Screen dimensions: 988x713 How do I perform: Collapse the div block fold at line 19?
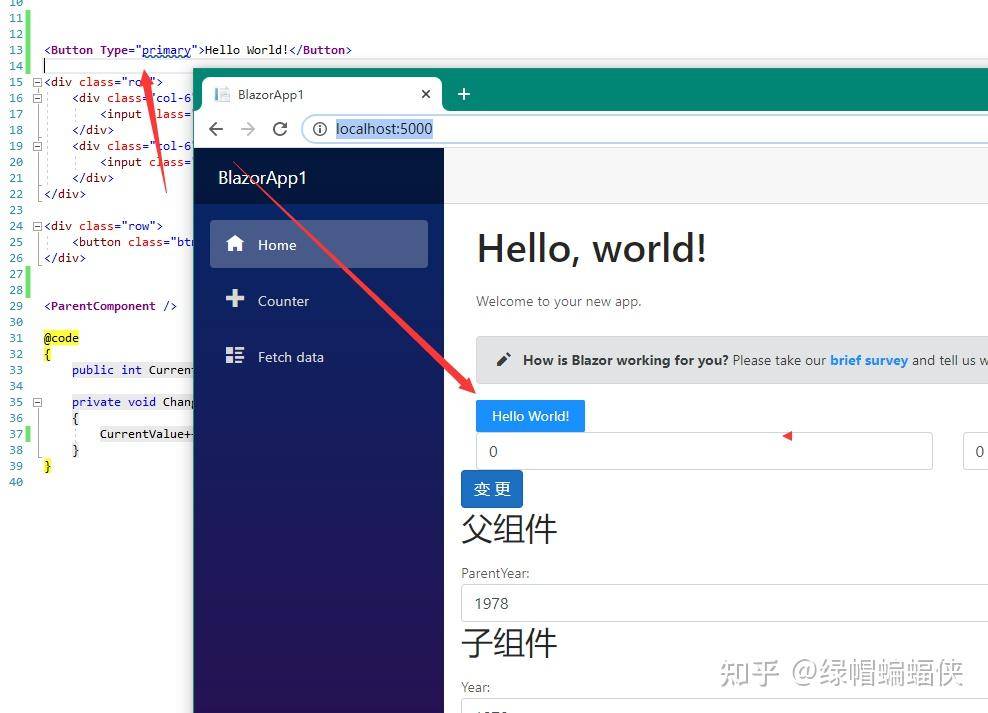36,146
